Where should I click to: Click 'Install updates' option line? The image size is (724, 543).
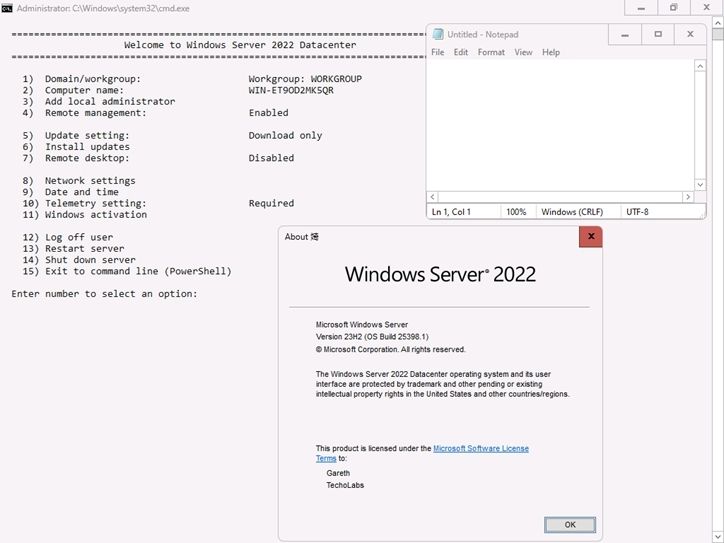(76, 147)
